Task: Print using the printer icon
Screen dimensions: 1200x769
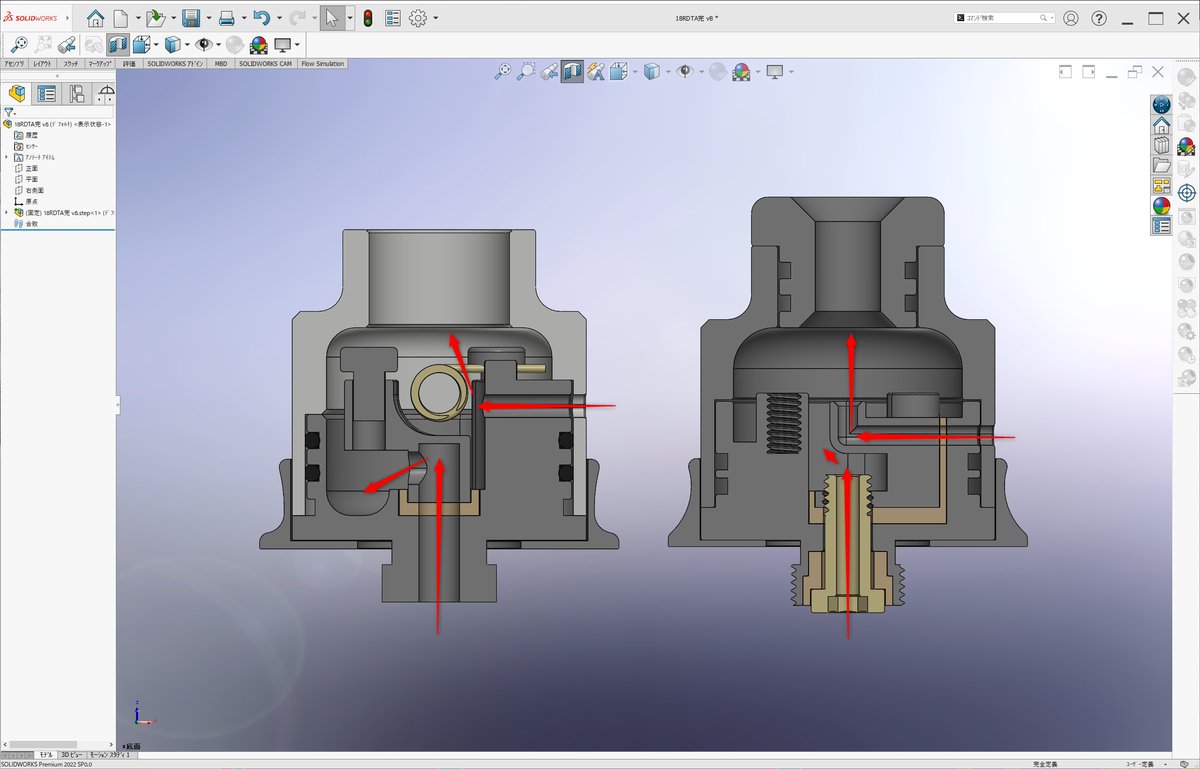Action: coord(226,18)
